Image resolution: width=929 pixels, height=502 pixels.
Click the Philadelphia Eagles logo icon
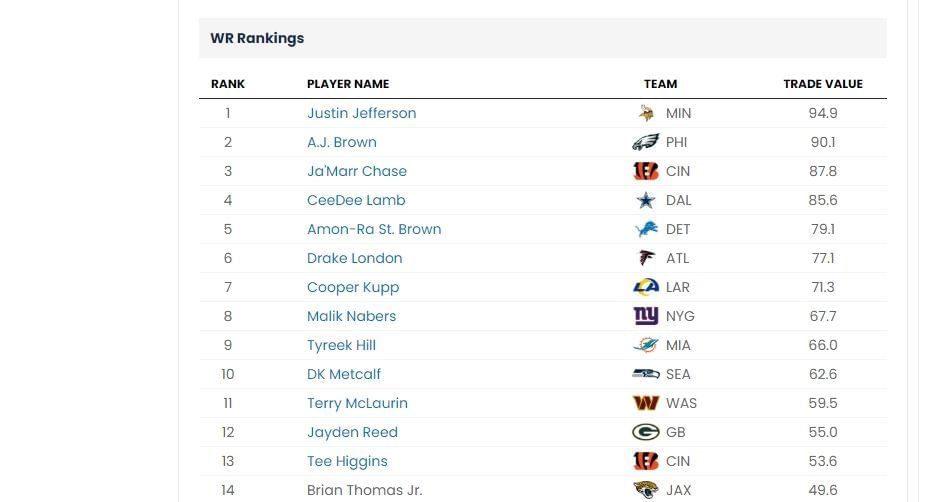coord(646,142)
